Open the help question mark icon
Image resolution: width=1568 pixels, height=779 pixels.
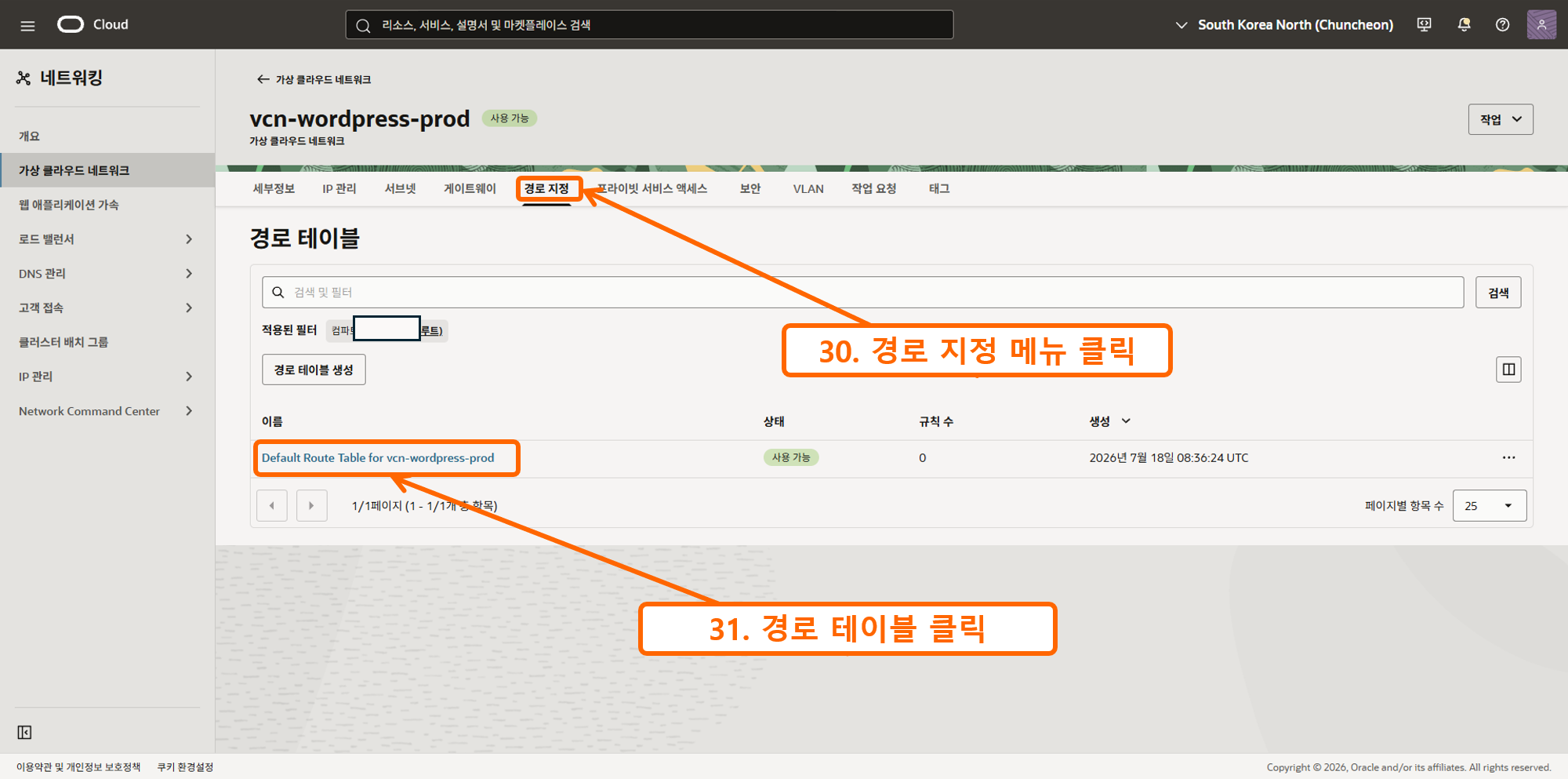(1502, 25)
